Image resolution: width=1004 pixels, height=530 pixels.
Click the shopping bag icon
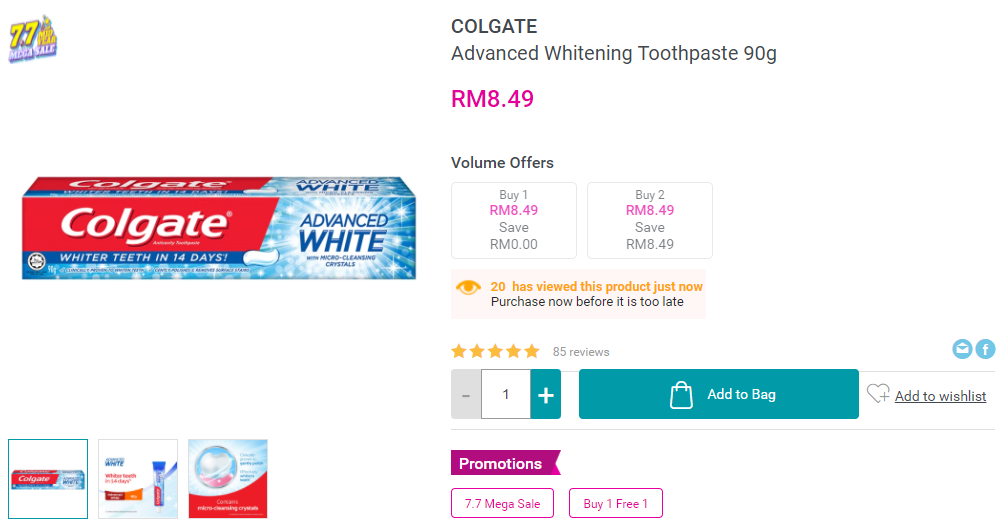point(681,394)
